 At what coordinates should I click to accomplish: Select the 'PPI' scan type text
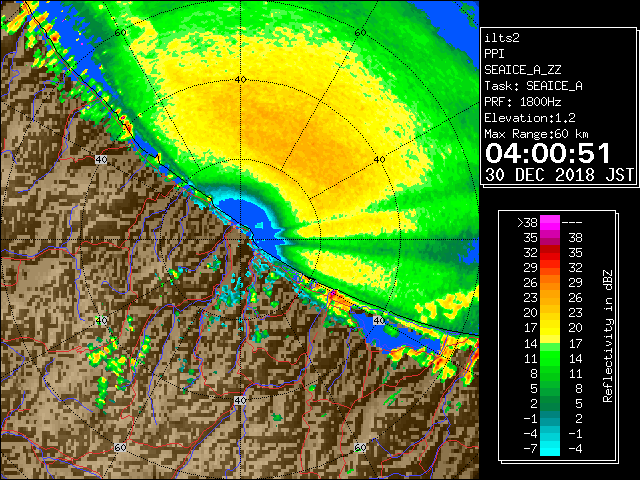click(494, 54)
